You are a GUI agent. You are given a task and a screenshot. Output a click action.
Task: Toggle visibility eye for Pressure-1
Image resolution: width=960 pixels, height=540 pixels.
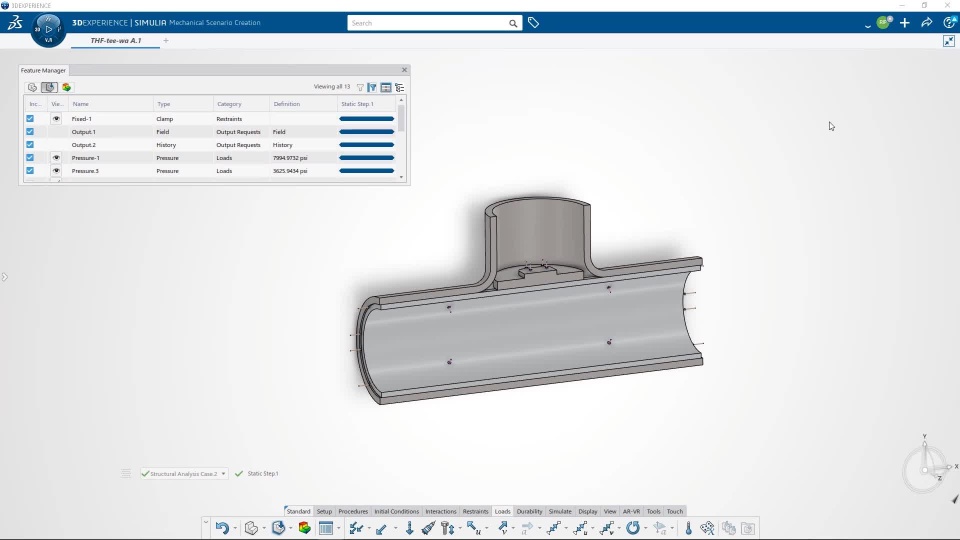click(x=56, y=157)
